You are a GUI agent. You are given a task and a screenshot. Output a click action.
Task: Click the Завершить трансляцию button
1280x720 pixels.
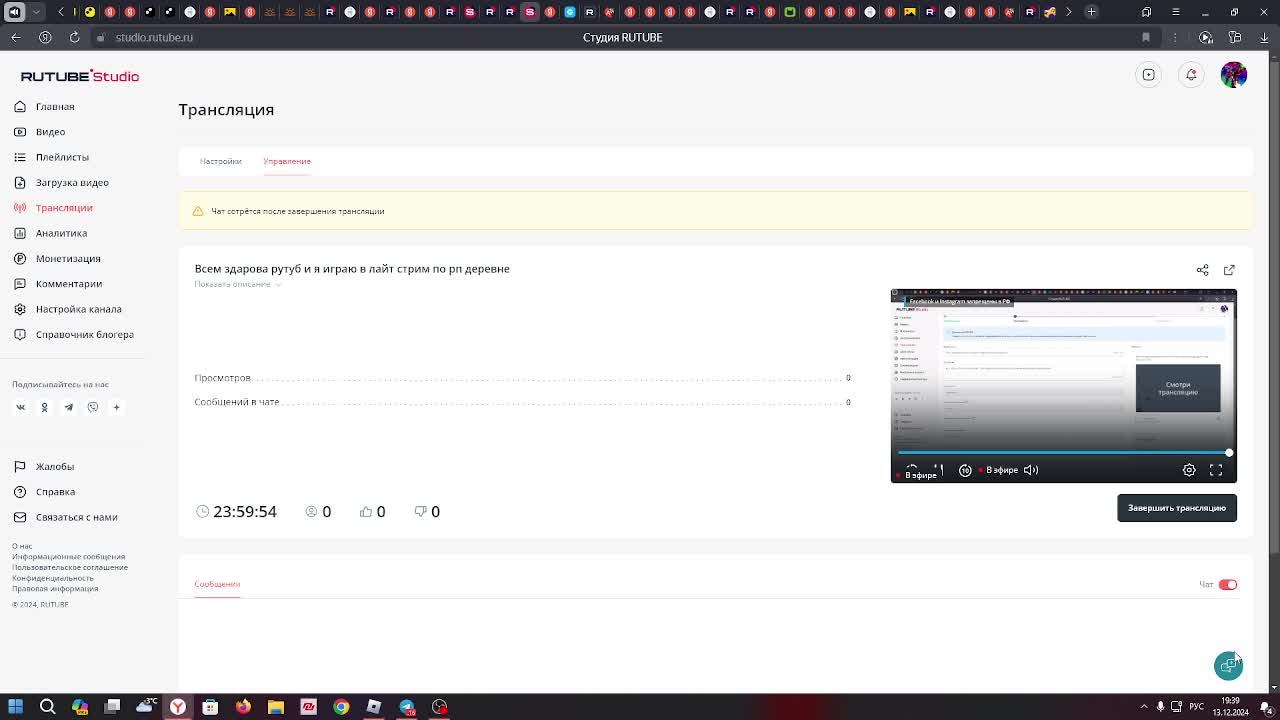point(1177,508)
